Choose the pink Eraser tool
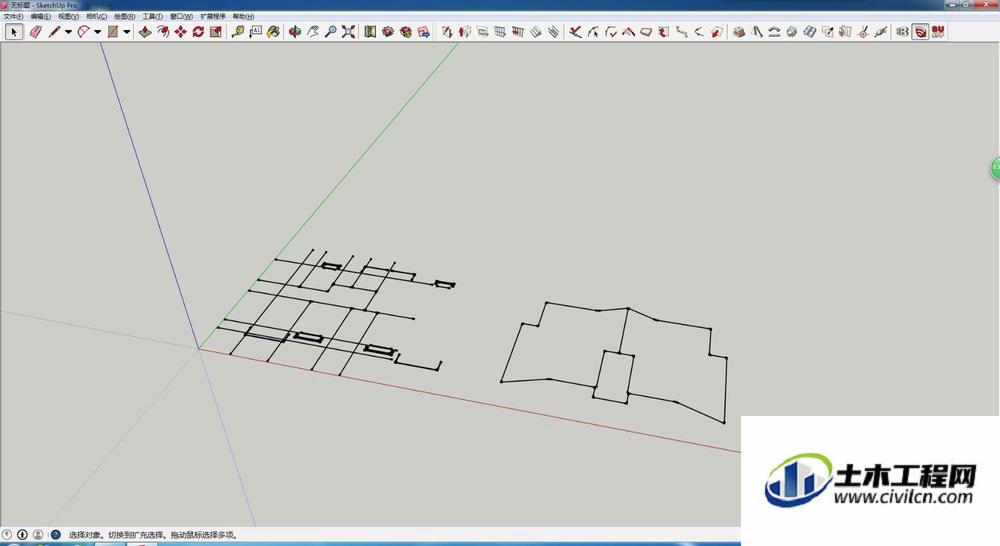Image resolution: width=1000 pixels, height=546 pixels. (x=36, y=31)
